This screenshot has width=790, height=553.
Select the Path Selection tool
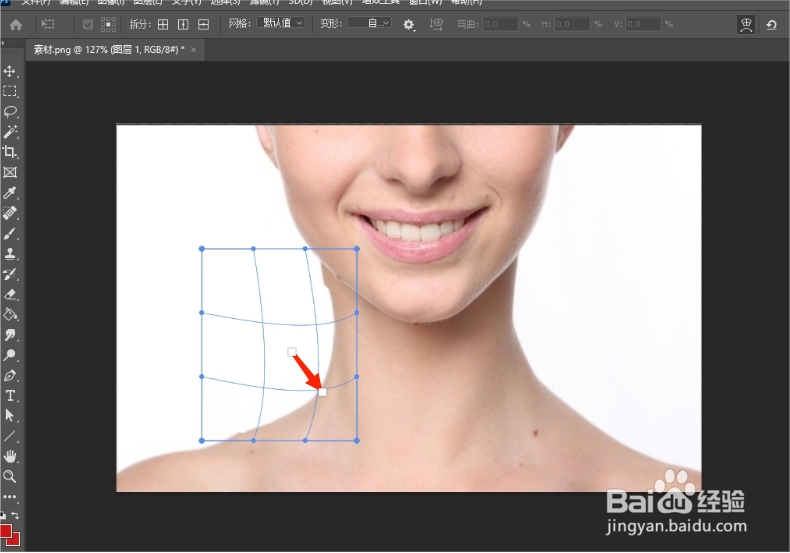tap(10, 416)
